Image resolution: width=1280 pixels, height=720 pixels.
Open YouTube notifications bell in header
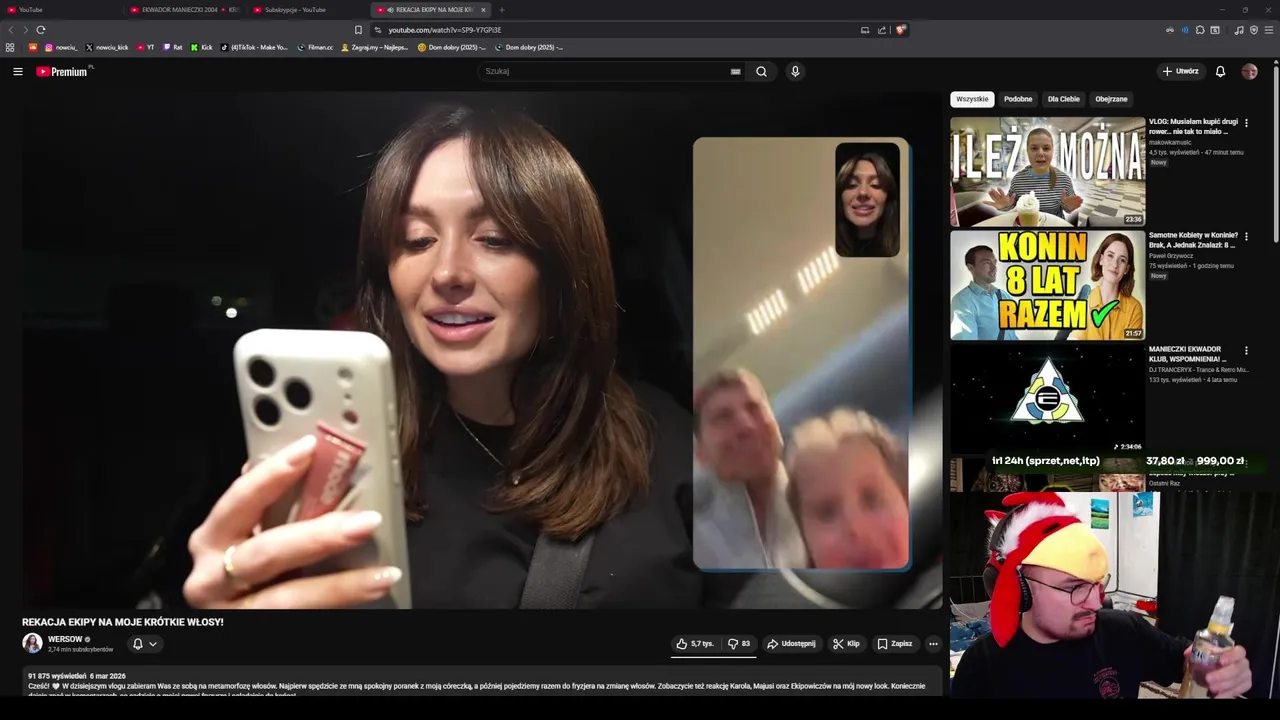coord(1220,71)
